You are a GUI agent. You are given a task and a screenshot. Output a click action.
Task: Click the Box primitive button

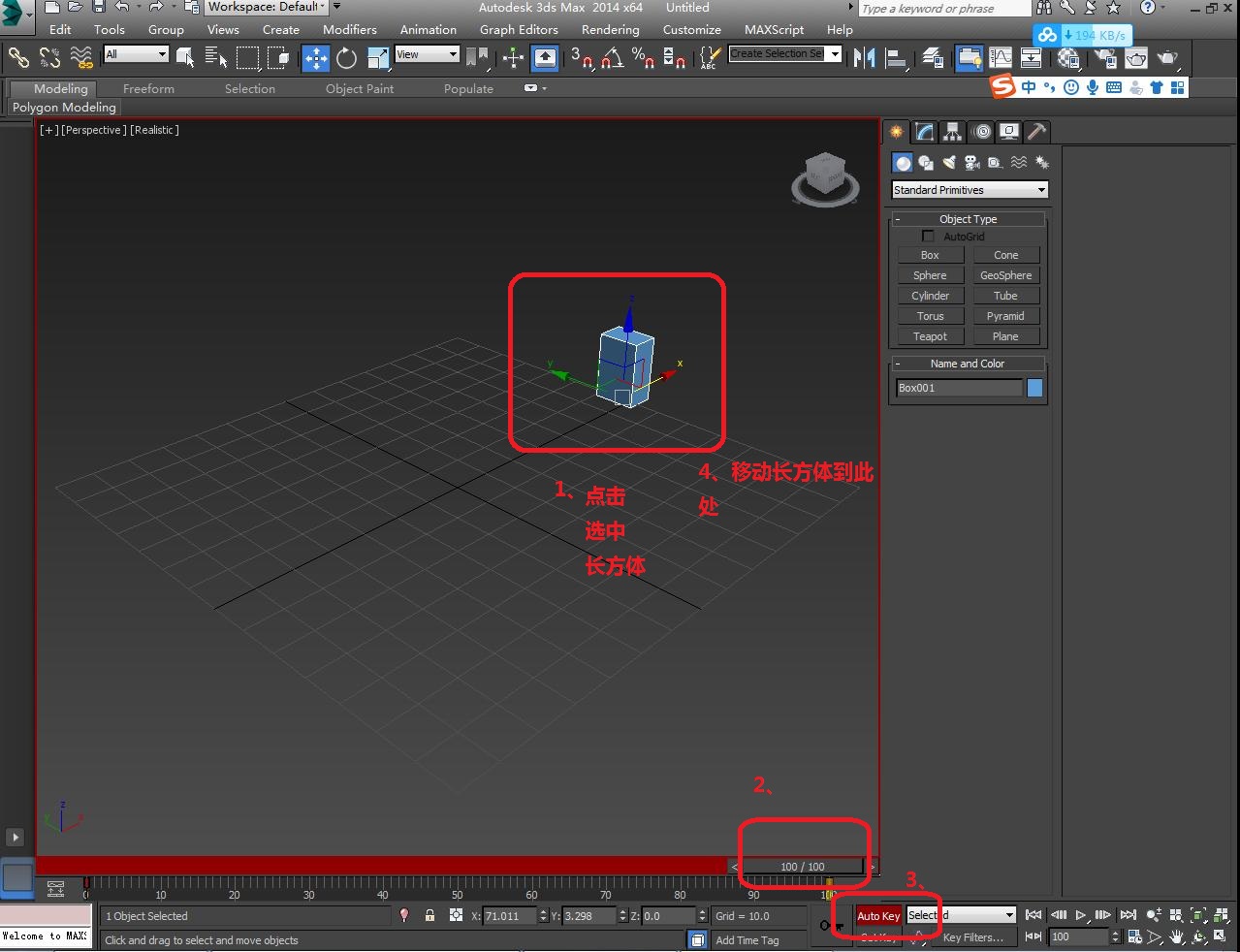(930, 255)
